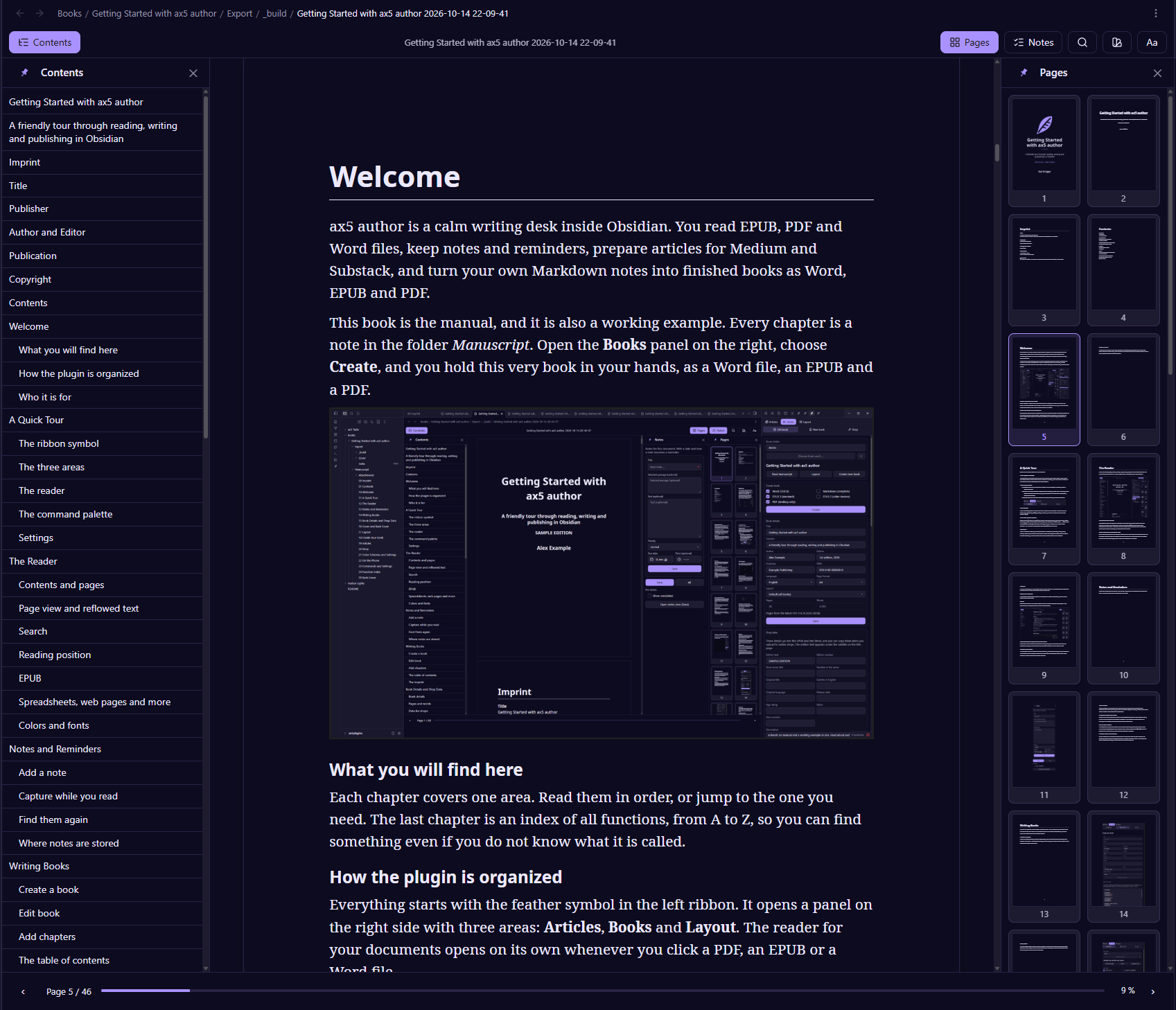Jump to A Quick Tour chapter

point(103,420)
